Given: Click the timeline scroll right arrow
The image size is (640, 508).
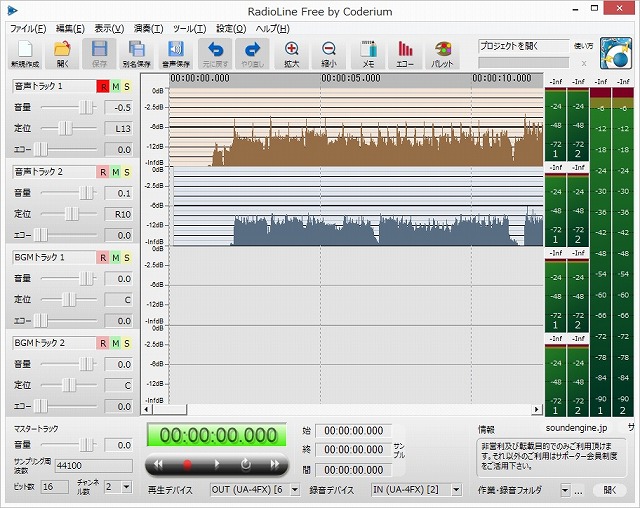Looking at the screenshot, I should pos(537,409).
